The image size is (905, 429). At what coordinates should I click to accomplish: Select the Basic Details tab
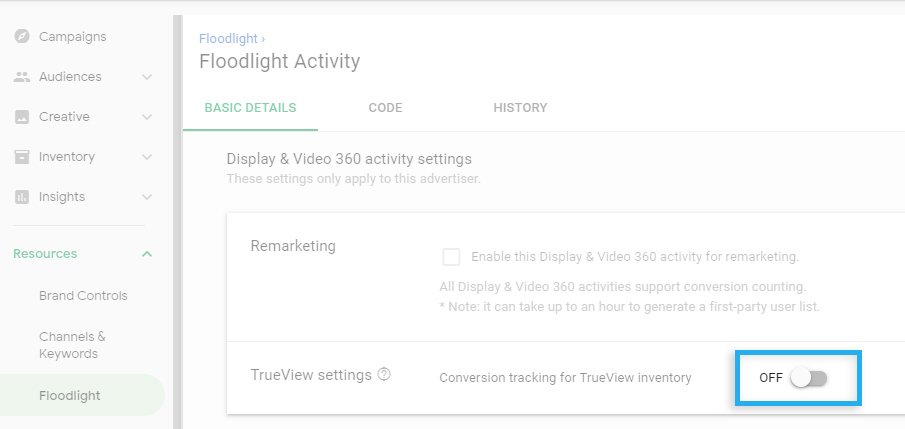pos(250,108)
